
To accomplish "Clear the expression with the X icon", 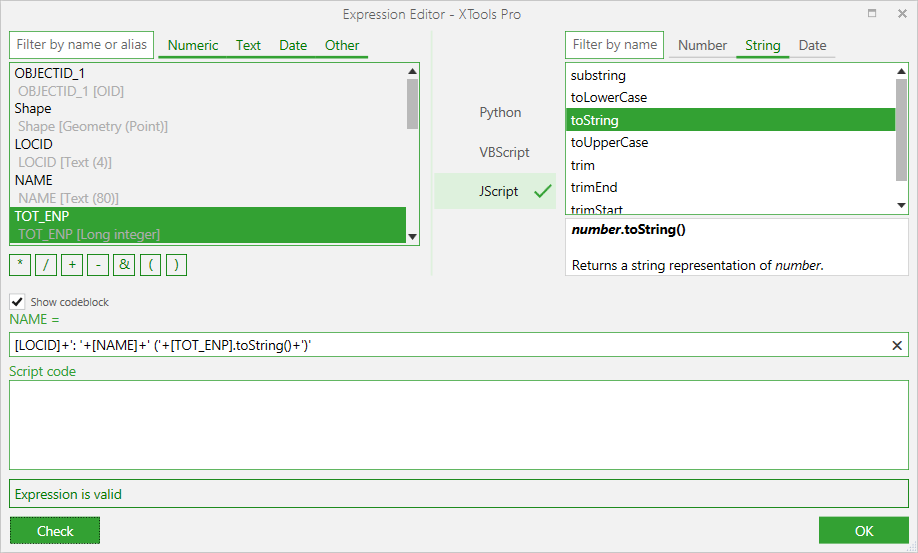I will [x=897, y=345].
